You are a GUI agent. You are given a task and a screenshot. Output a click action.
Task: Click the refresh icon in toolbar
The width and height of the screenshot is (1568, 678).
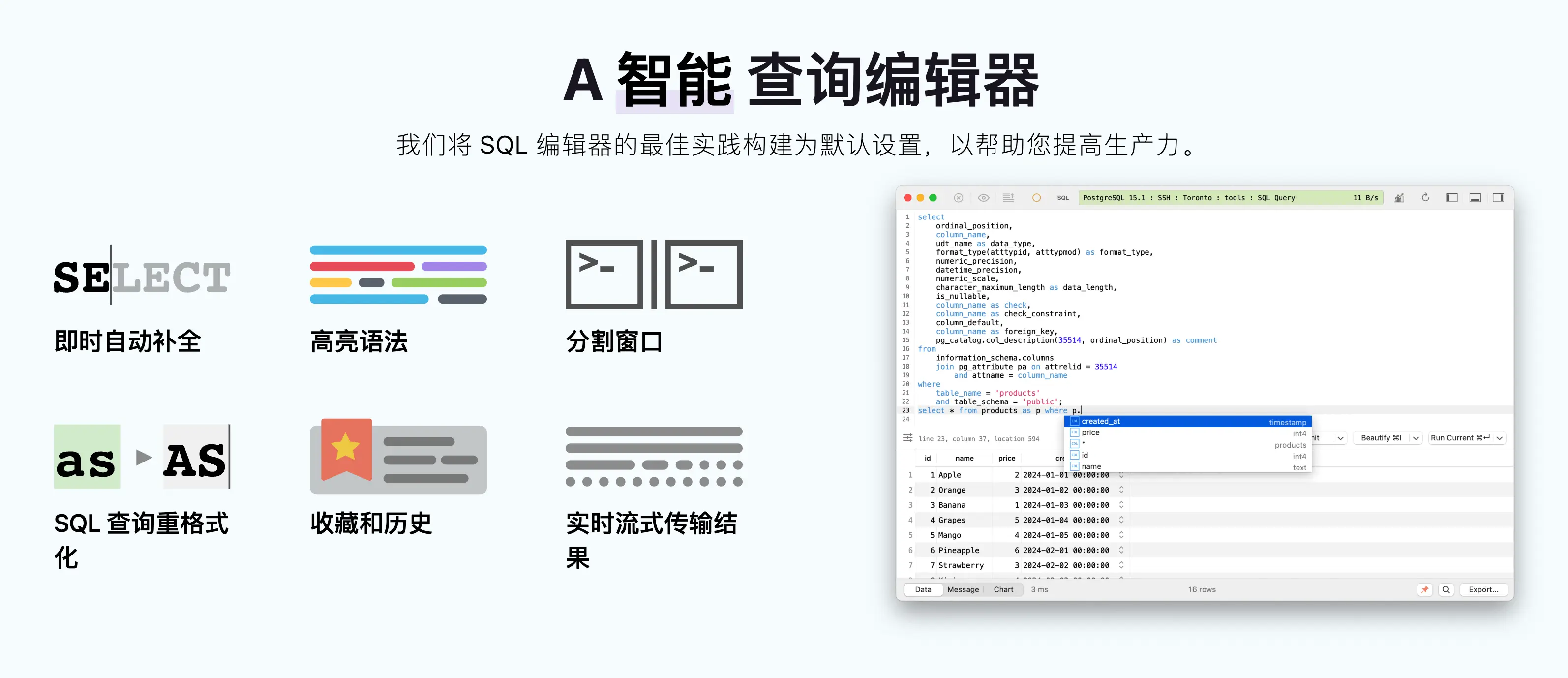(1425, 197)
